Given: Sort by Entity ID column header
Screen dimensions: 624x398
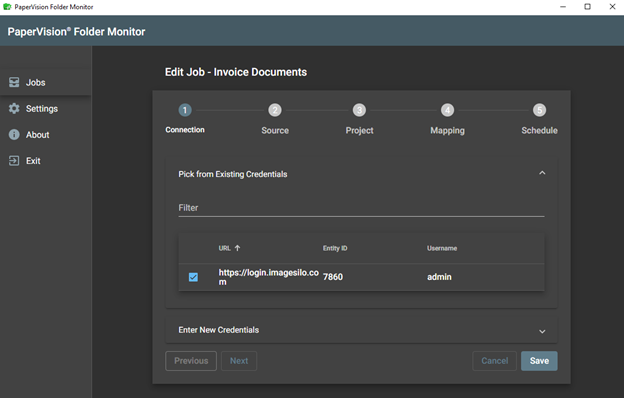Looking at the screenshot, I should point(335,248).
